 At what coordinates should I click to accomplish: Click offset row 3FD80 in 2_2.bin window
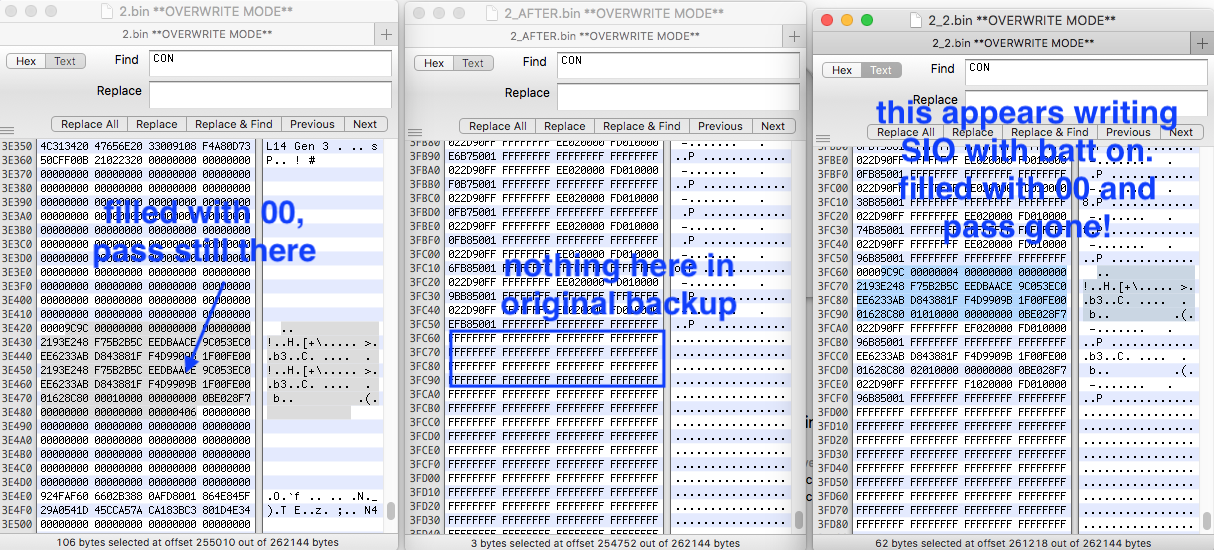pyautogui.click(x=833, y=523)
